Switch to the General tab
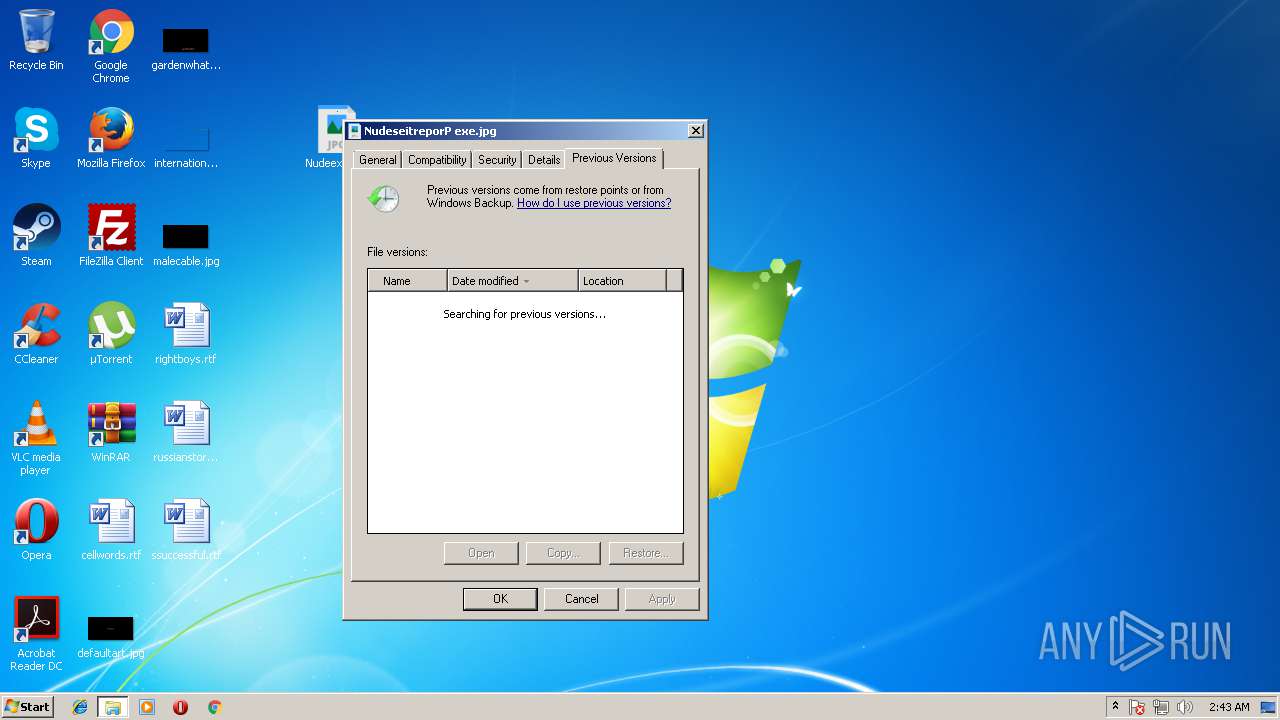Screen dimensions: 1280x720 pyautogui.click(x=378, y=160)
